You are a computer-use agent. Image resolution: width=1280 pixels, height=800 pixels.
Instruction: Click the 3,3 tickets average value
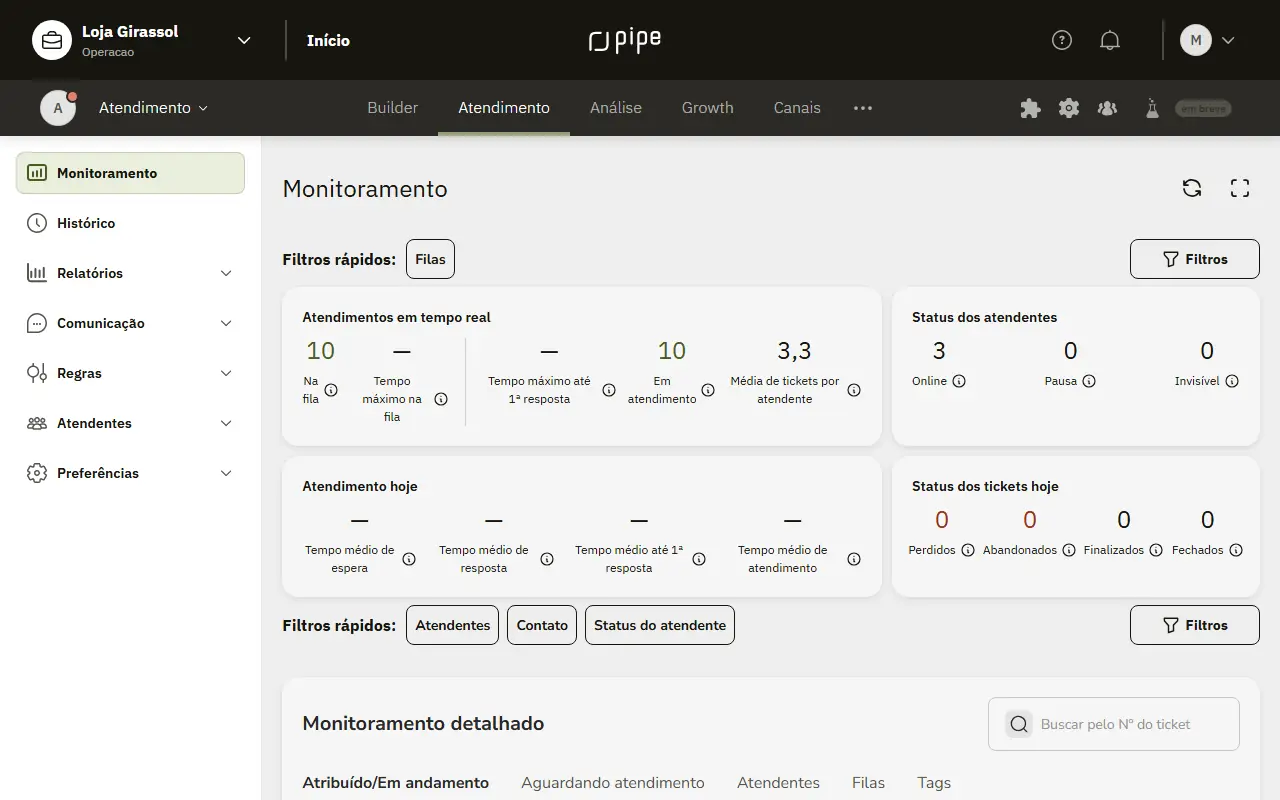[x=794, y=350]
